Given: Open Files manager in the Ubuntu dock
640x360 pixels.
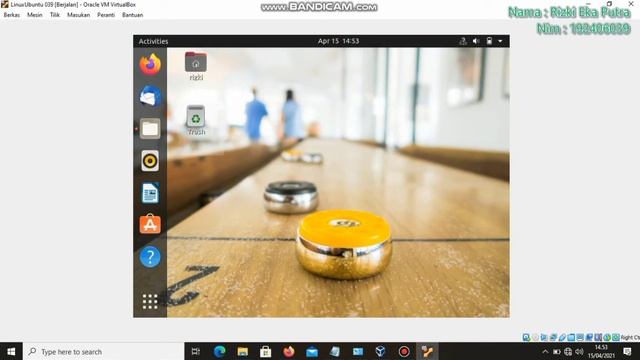Looking at the screenshot, I should coord(150,129).
